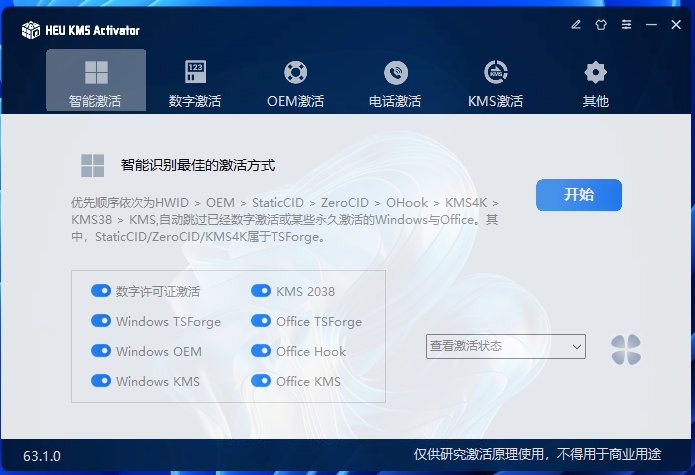Click the Windows OEM label
The height and width of the screenshot is (475, 695).
(159, 351)
